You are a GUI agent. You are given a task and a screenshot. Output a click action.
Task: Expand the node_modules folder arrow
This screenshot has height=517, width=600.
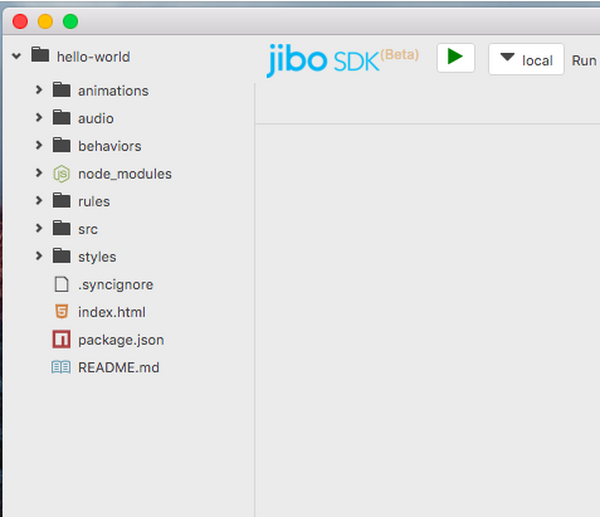(x=39, y=173)
